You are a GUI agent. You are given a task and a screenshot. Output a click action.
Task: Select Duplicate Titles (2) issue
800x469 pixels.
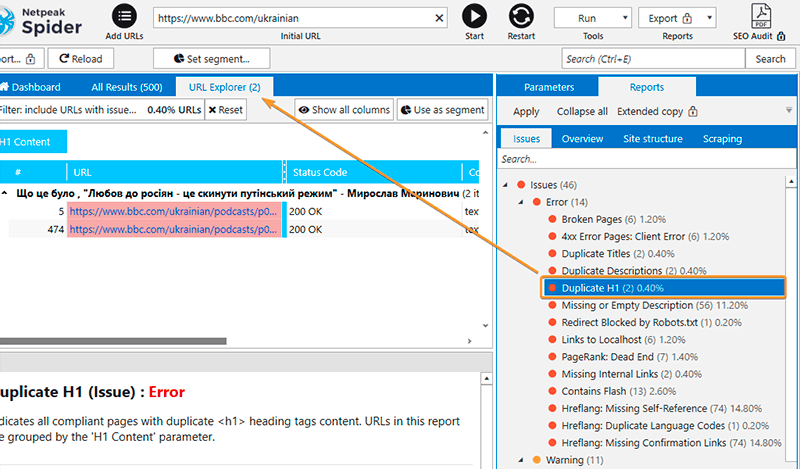(611, 254)
